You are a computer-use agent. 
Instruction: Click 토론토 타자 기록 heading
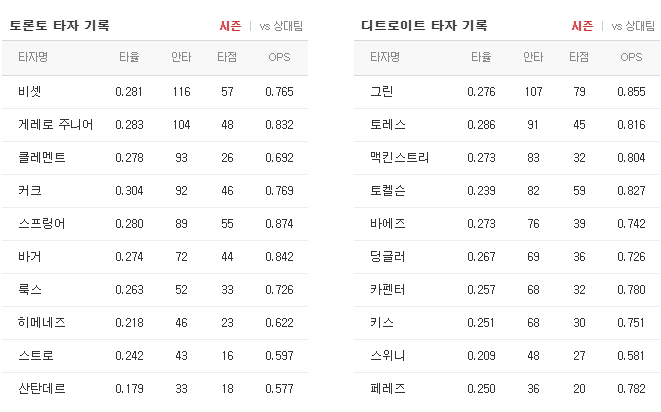[x=59, y=26]
